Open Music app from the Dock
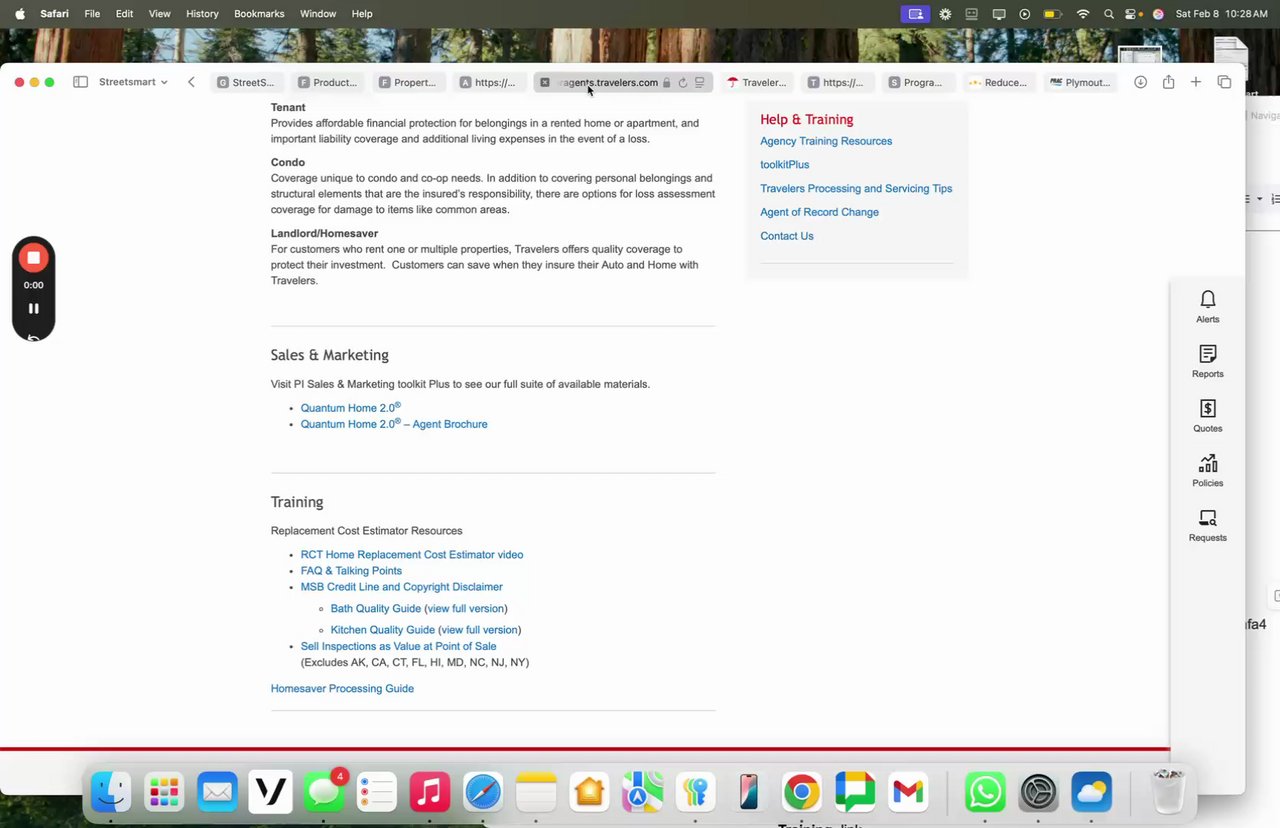Screen dimensions: 1280x828 click(430, 793)
